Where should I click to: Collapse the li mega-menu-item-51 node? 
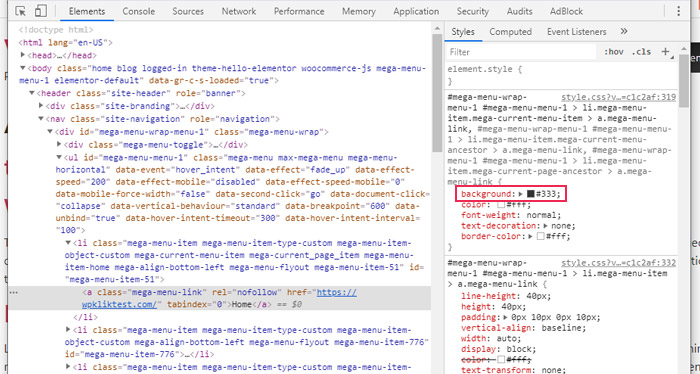click(x=68, y=243)
